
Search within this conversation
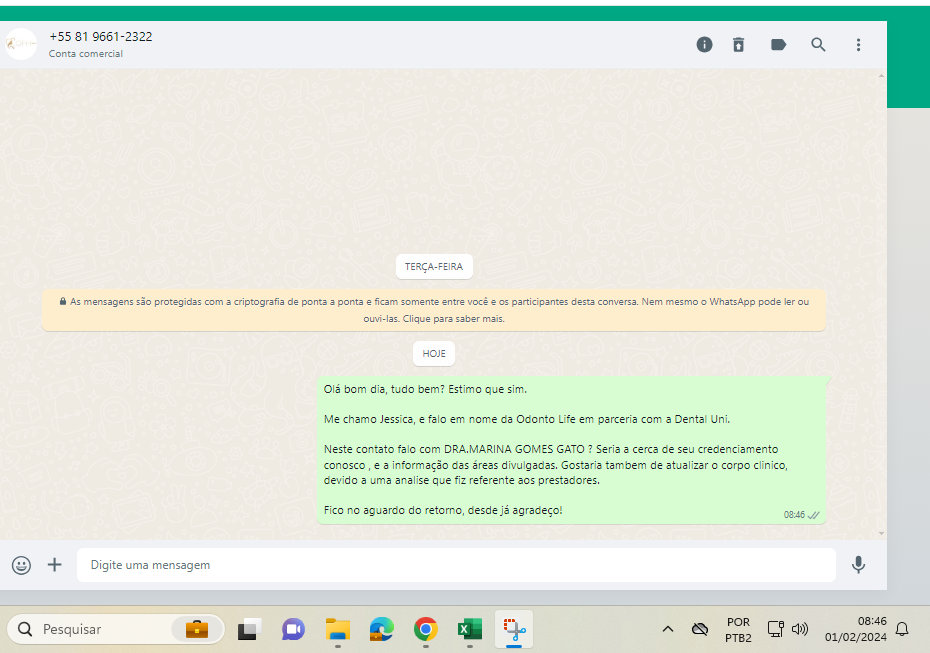point(818,44)
